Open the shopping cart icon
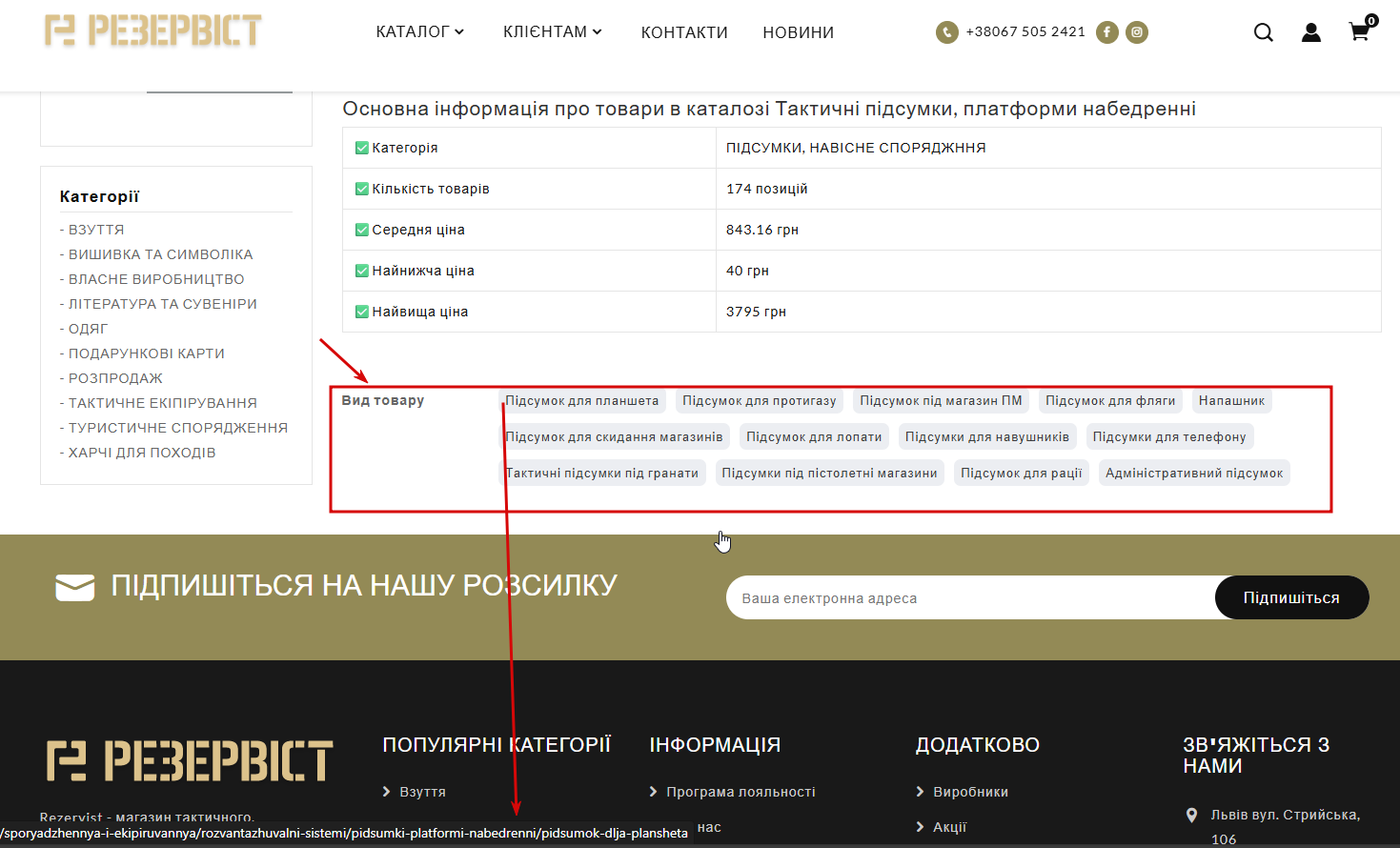Screen dimensions: 1400x848 point(1361,30)
